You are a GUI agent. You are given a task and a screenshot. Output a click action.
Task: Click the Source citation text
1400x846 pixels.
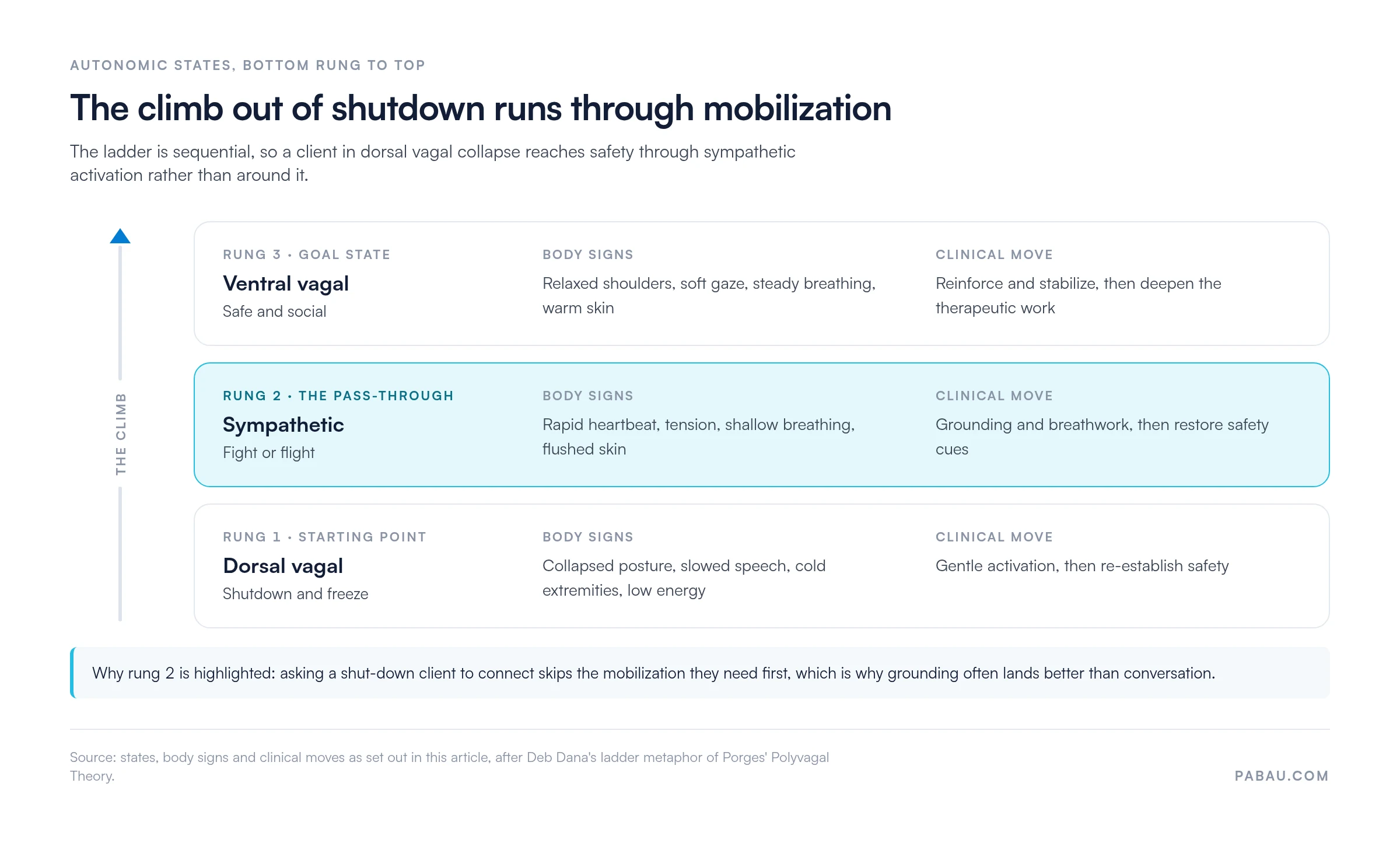pos(449,767)
